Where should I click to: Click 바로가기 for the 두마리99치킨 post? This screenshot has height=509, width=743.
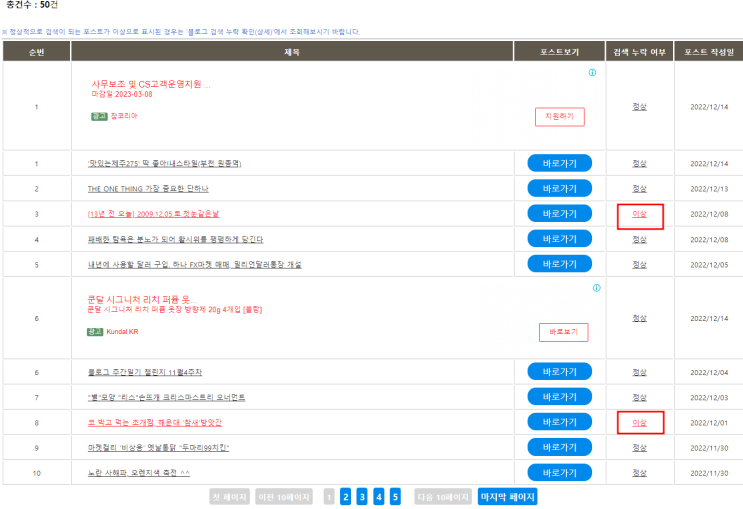[560, 447]
